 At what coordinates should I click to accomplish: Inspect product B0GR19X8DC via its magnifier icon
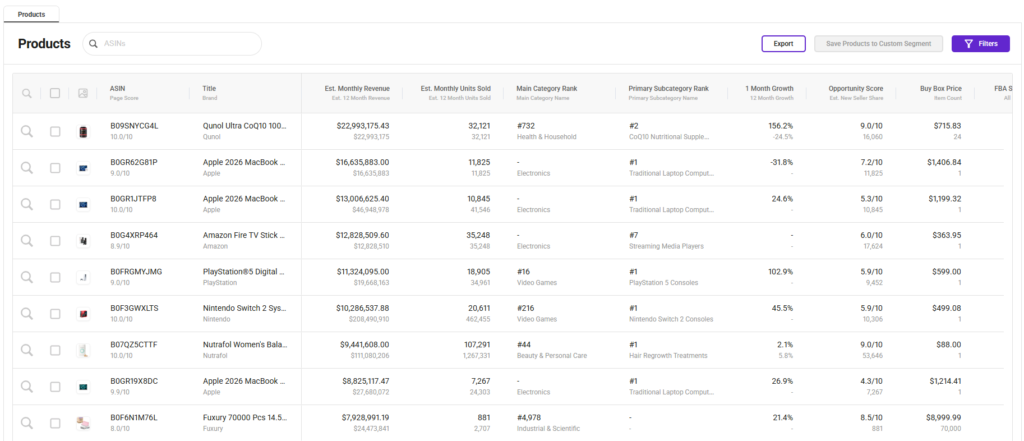pyautogui.click(x=27, y=387)
